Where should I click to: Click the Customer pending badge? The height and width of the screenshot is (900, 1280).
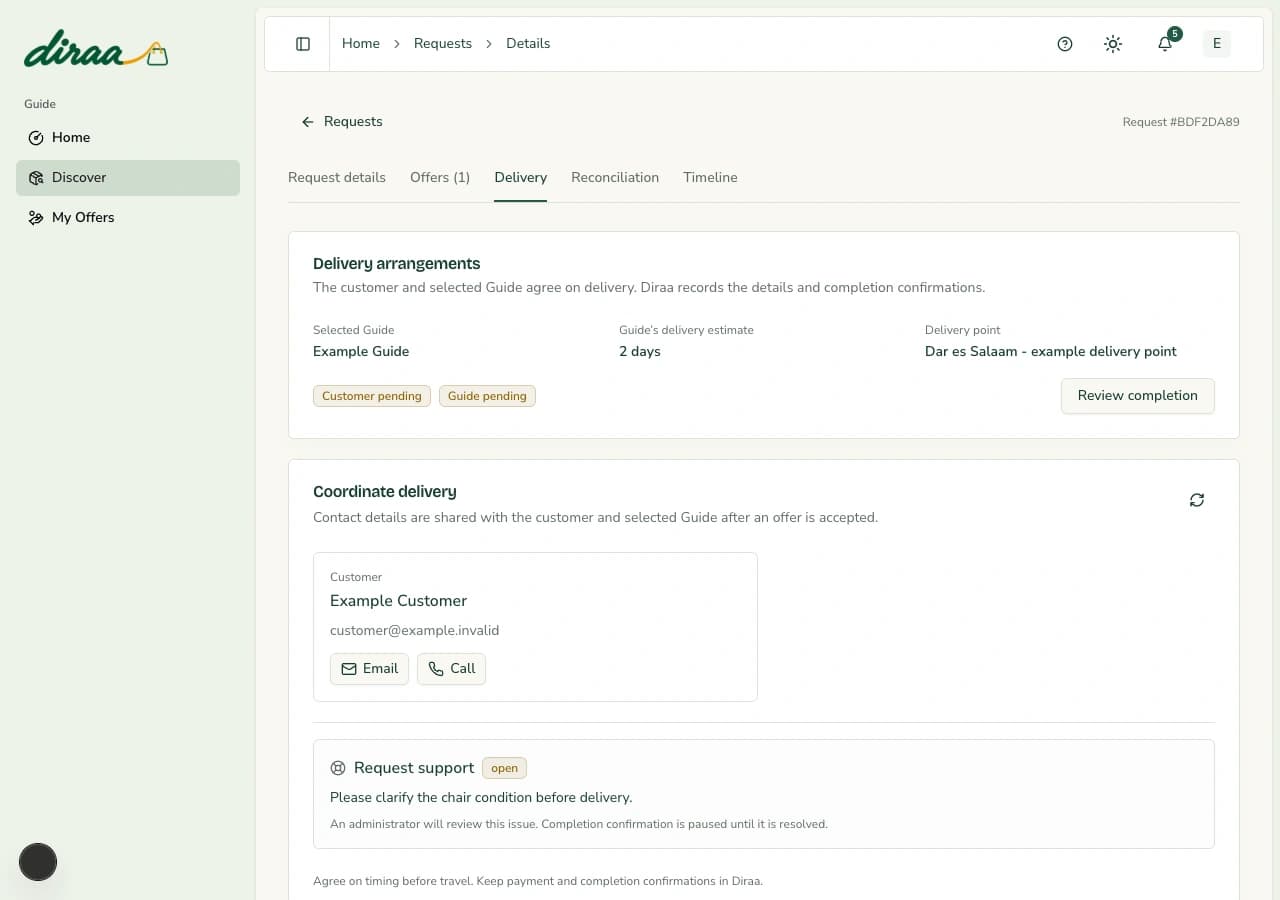(372, 396)
